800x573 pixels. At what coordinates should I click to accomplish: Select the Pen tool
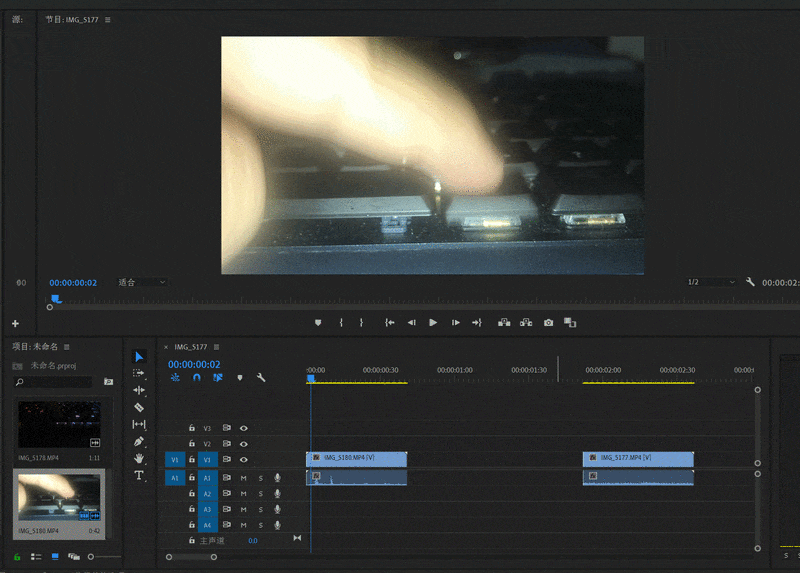pos(139,441)
